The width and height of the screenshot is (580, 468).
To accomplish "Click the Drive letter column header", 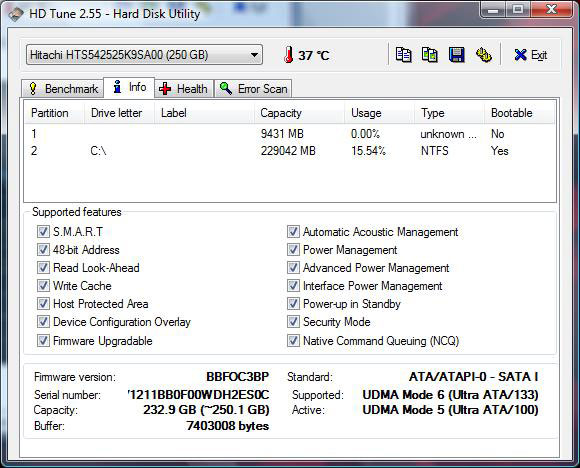I will point(119,113).
